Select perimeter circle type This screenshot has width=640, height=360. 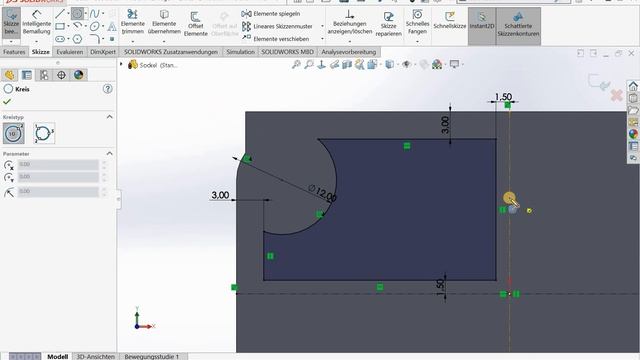tap(44, 133)
